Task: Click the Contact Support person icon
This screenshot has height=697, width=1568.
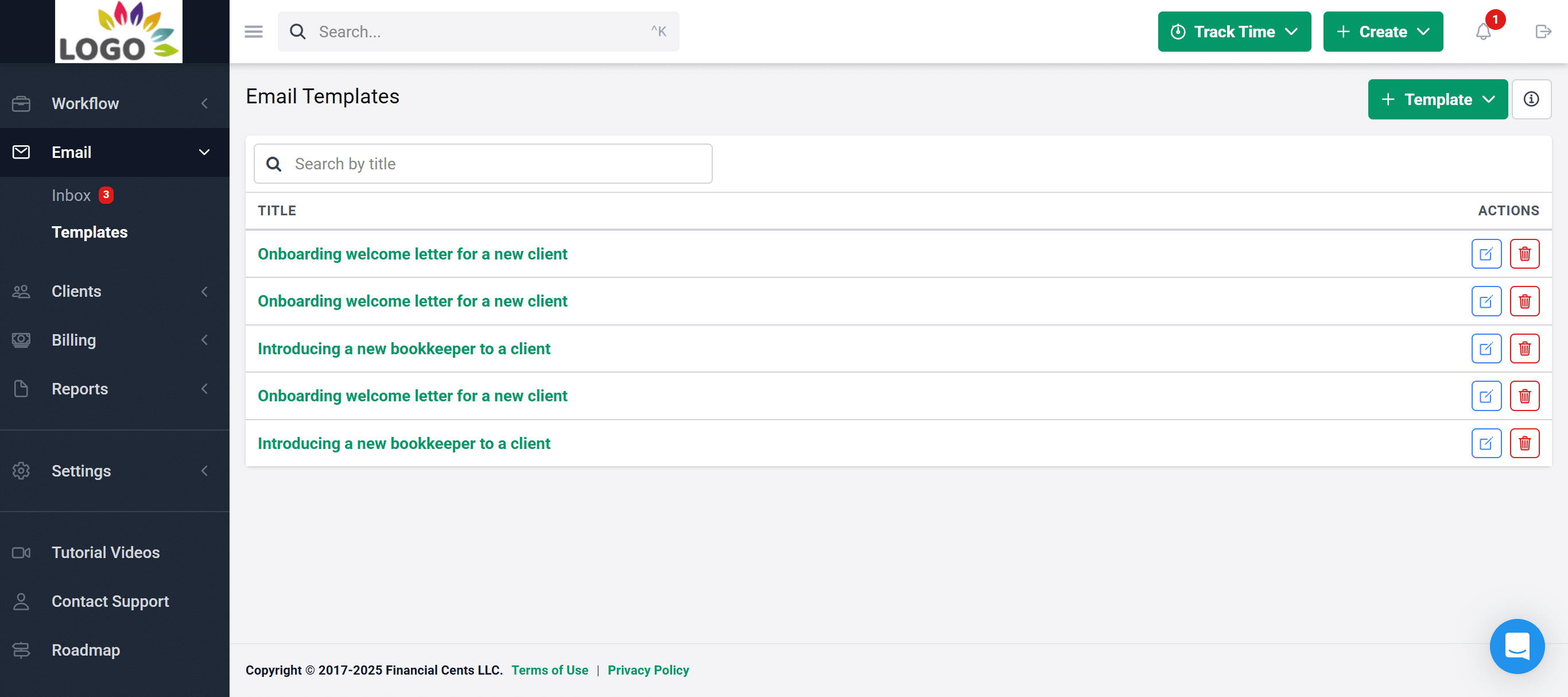Action: pyautogui.click(x=21, y=602)
